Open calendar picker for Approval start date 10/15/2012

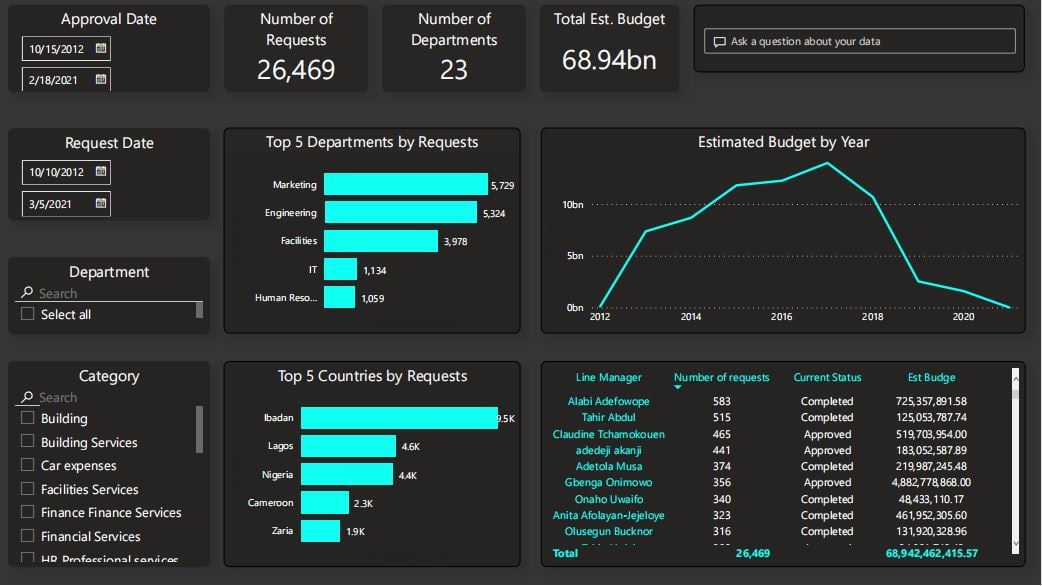(101, 48)
